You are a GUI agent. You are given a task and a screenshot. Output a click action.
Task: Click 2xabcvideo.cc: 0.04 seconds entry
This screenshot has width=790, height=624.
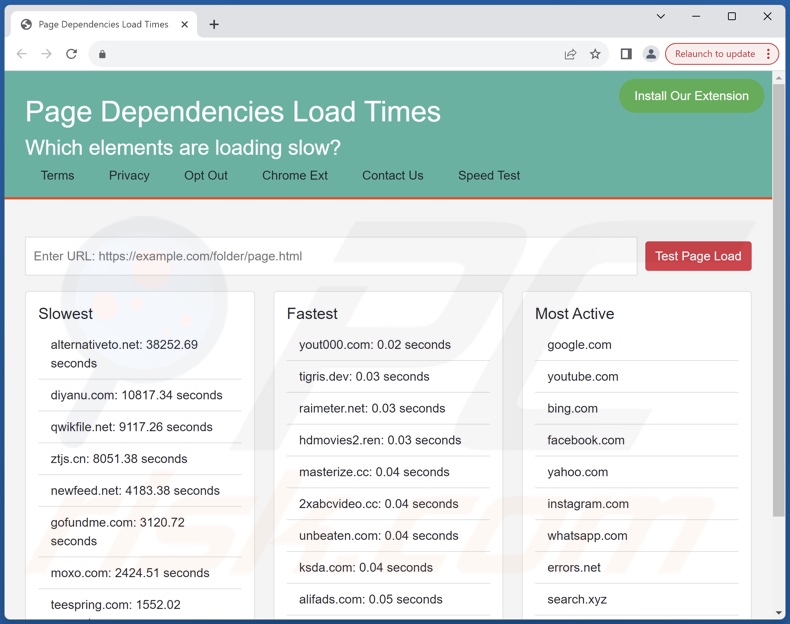pos(379,504)
